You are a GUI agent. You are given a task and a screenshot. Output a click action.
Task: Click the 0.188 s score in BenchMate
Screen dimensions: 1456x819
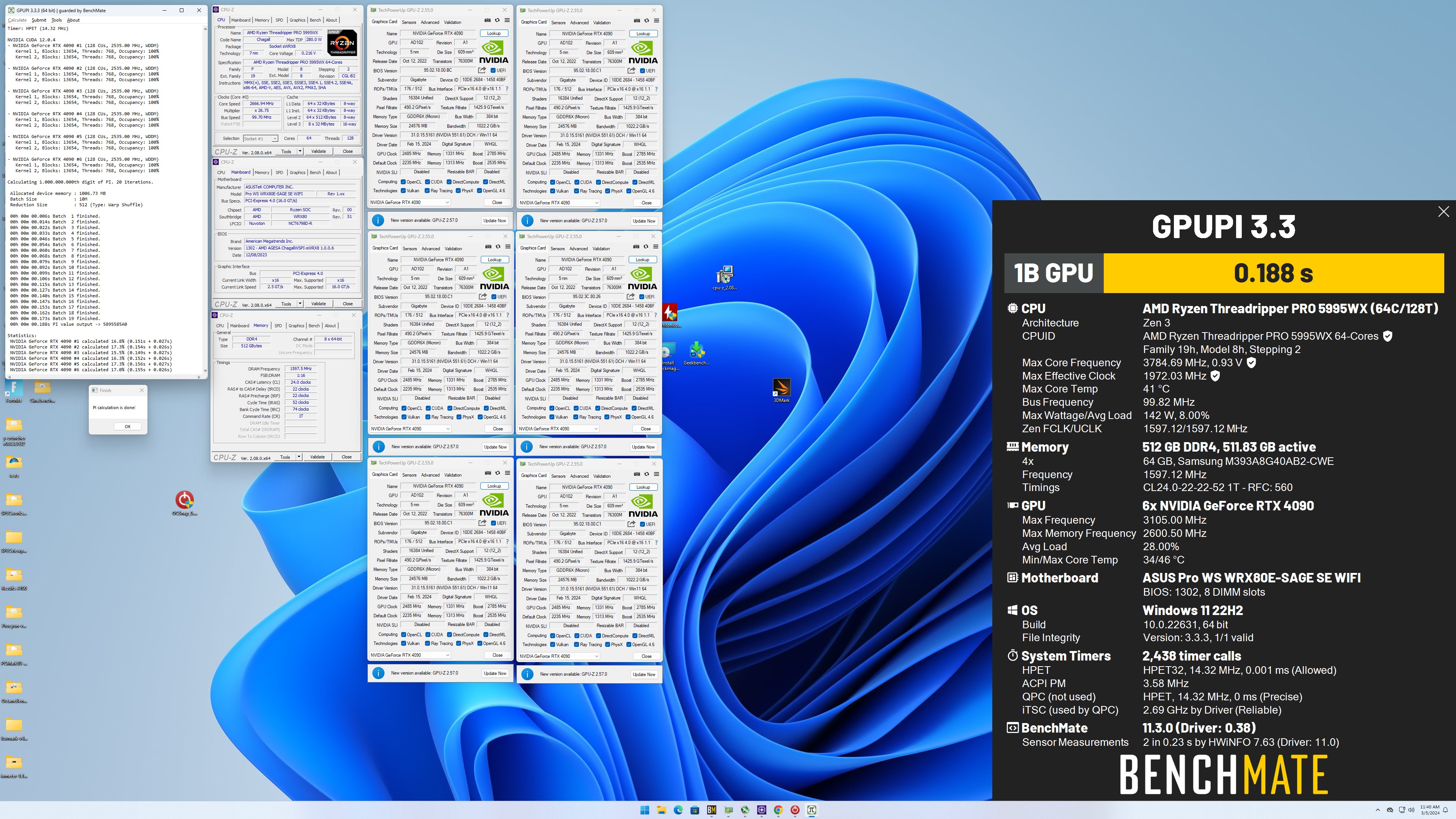pos(1274,273)
